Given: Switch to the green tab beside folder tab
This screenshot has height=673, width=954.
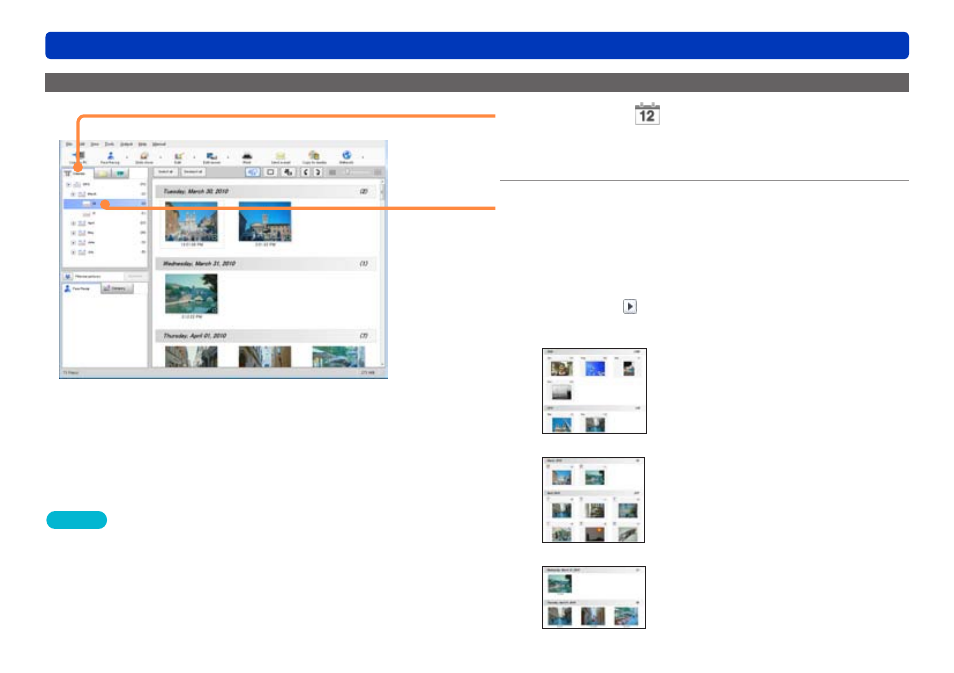Looking at the screenshot, I should tap(120, 173).
